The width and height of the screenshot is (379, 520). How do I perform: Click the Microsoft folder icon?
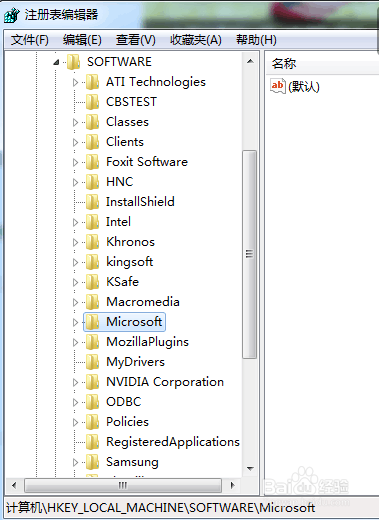[92, 322]
